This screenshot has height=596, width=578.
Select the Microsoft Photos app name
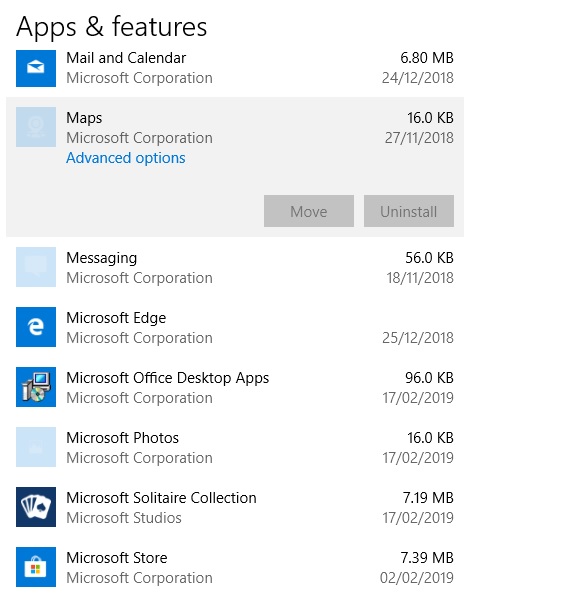tap(122, 438)
